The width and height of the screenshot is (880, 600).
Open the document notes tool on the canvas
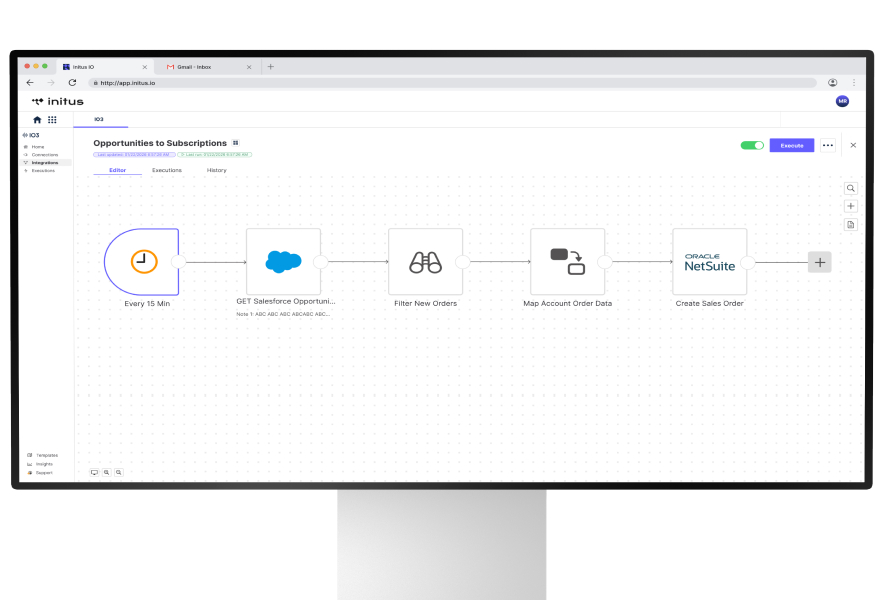(851, 225)
